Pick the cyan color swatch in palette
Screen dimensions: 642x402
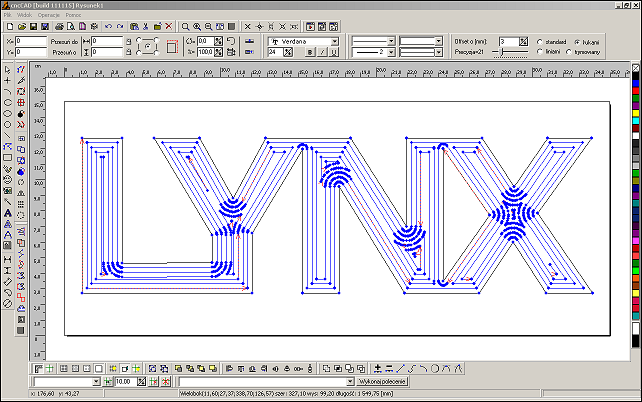635,121
